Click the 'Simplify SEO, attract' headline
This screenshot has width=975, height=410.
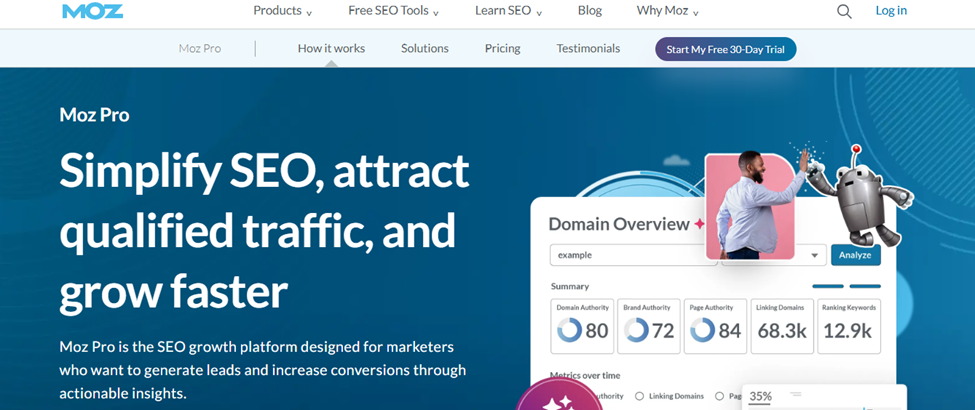tap(264, 171)
